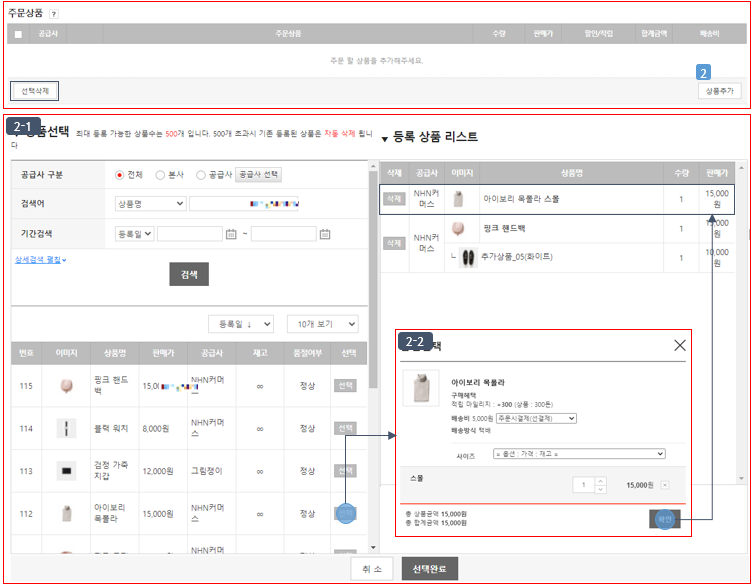754x587 pixels.
Task: Click the 블랙 워치 thumbnail in row 114
Action: tap(66, 428)
